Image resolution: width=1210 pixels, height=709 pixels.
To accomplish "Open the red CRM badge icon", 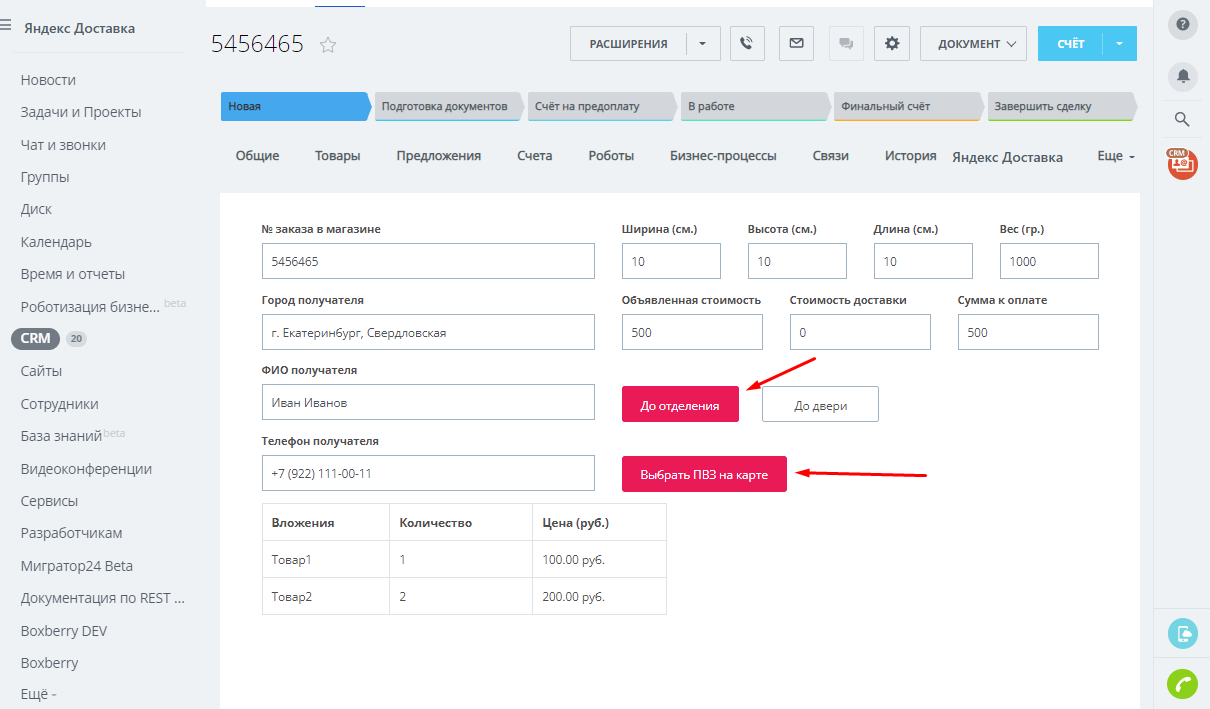I will coord(1183,164).
